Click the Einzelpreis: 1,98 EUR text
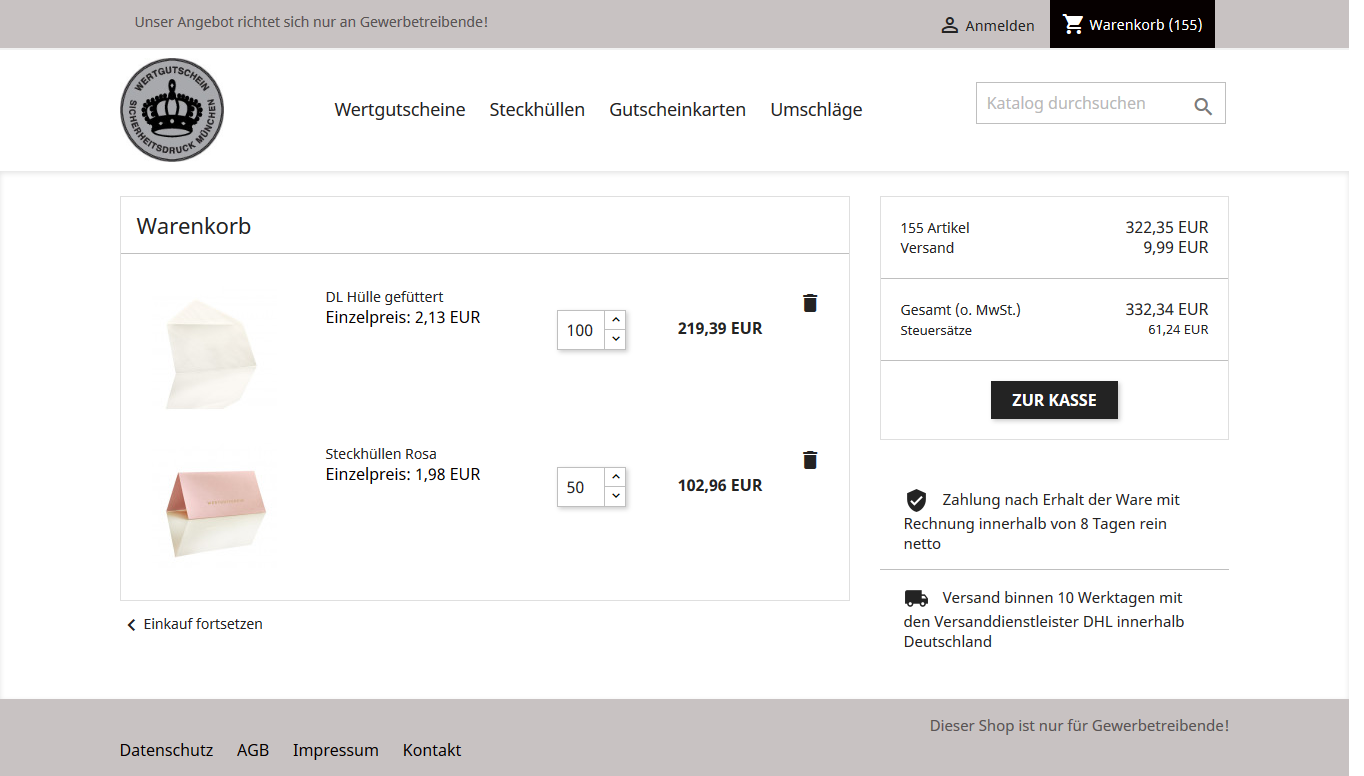This screenshot has width=1364, height=776. tap(403, 475)
